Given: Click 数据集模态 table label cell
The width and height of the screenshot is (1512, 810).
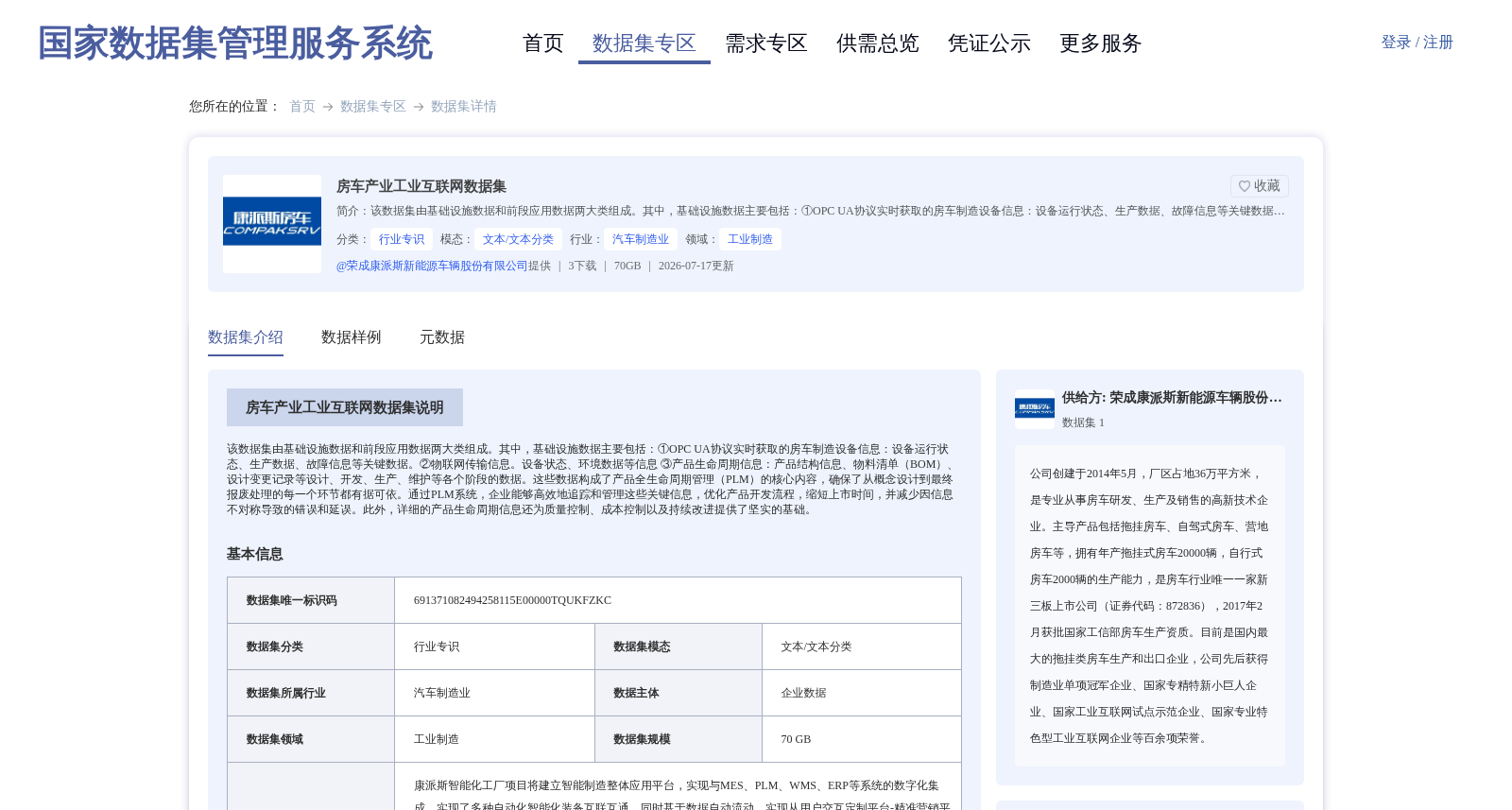Looking at the screenshot, I should pyautogui.click(x=679, y=646).
